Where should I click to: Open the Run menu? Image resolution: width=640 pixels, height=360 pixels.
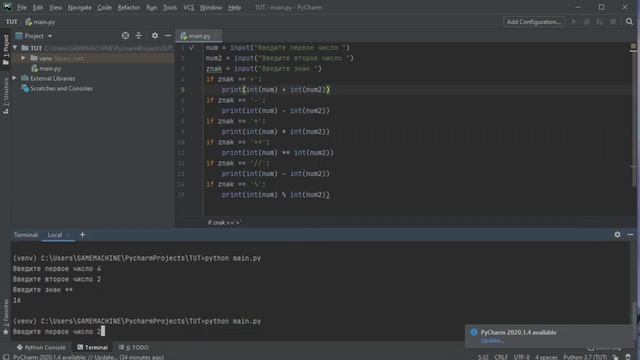(x=151, y=7)
